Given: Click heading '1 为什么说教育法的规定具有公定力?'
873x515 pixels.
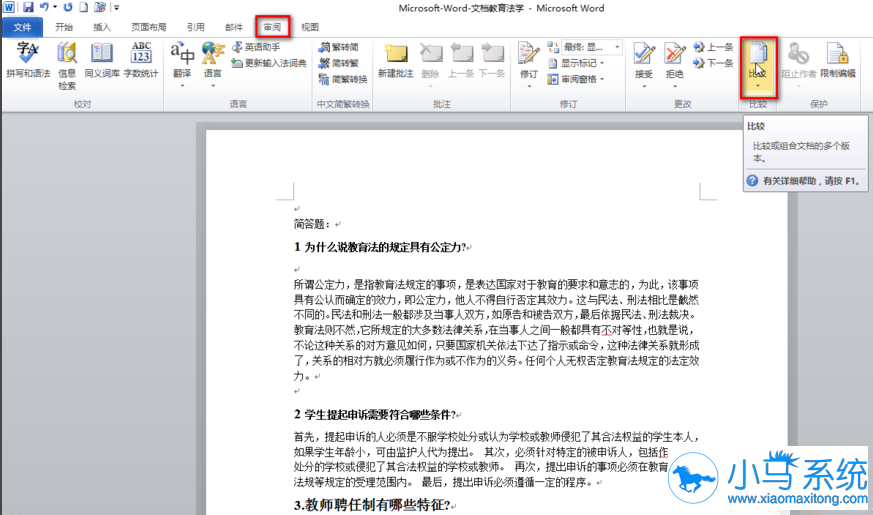Looking at the screenshot, I should 380,247.
